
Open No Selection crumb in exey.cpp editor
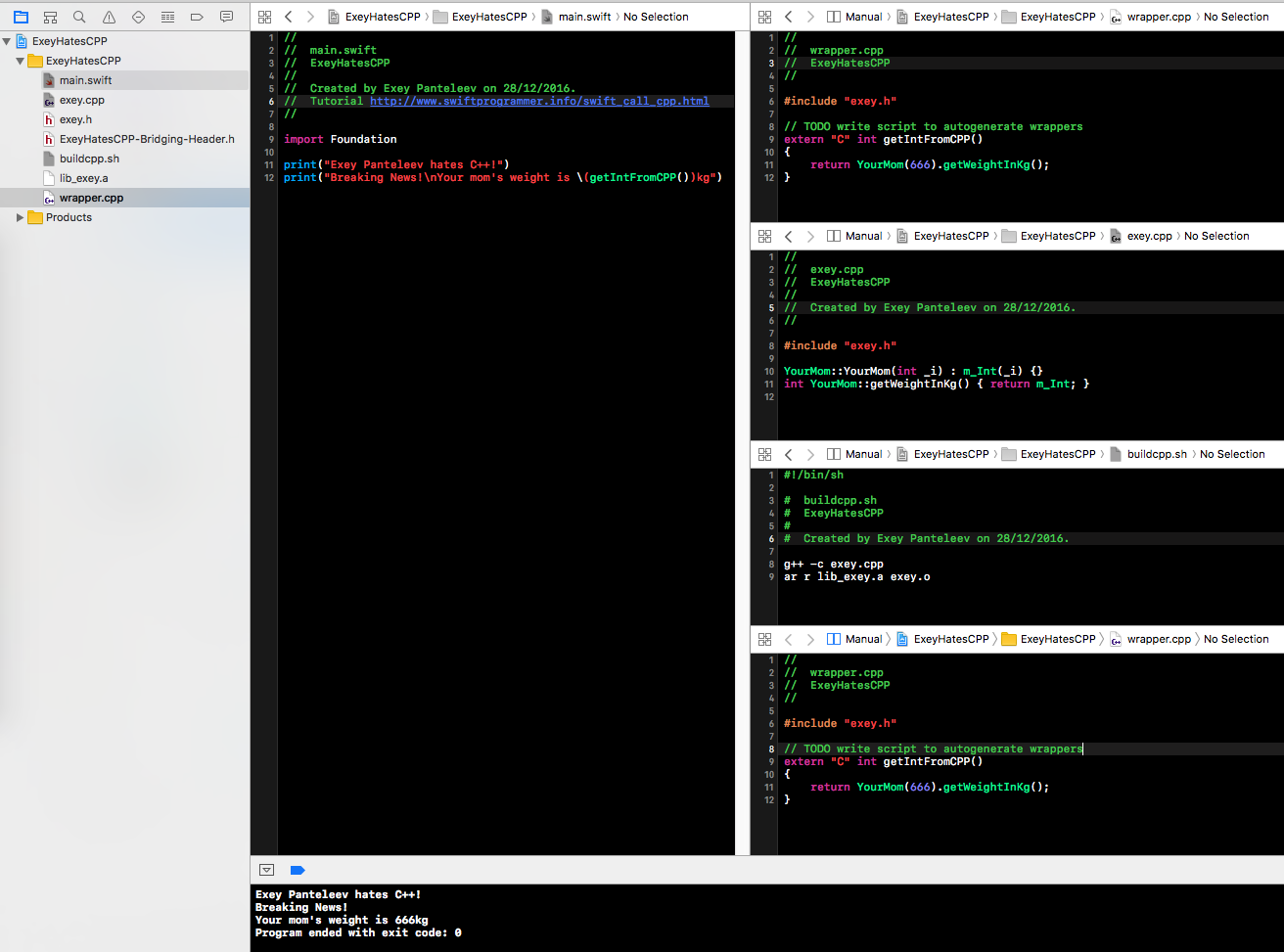1216,236
